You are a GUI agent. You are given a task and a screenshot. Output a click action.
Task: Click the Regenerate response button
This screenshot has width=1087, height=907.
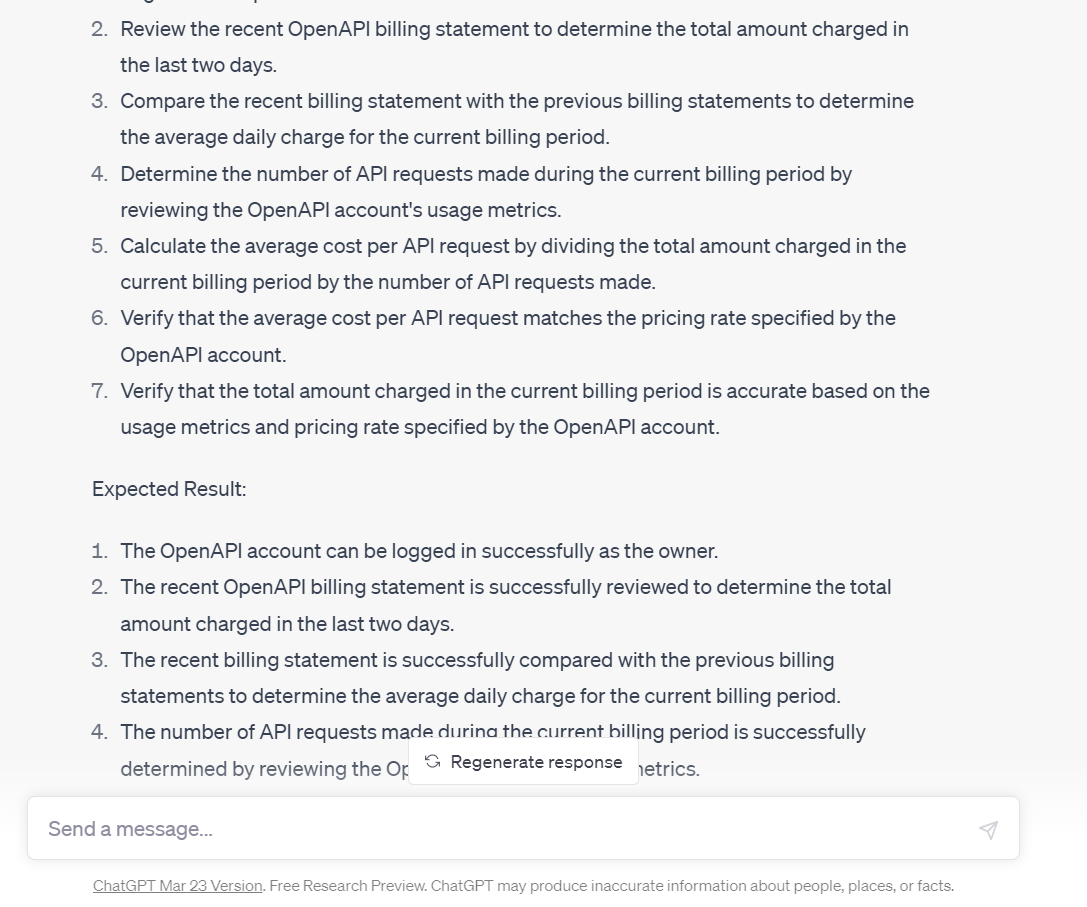tap(522, 761)
